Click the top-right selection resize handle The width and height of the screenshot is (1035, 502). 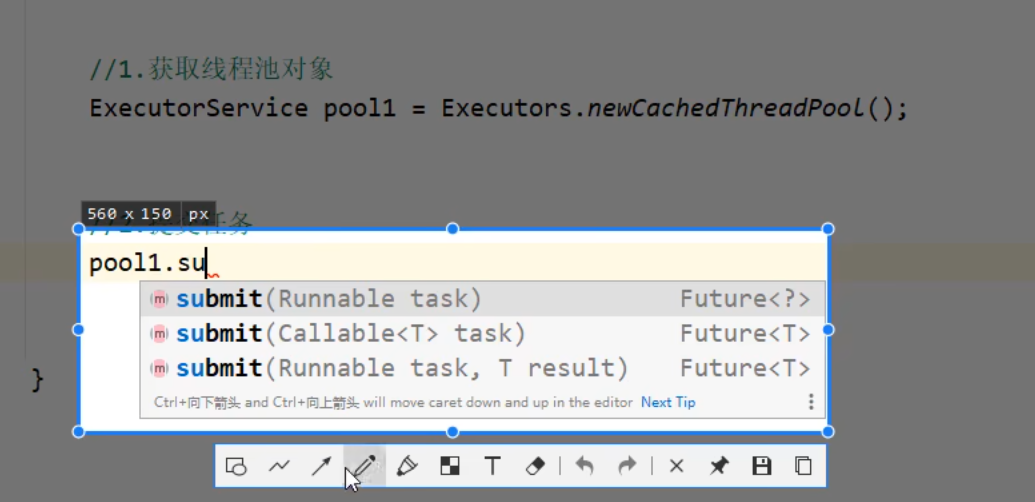[828, 229]
